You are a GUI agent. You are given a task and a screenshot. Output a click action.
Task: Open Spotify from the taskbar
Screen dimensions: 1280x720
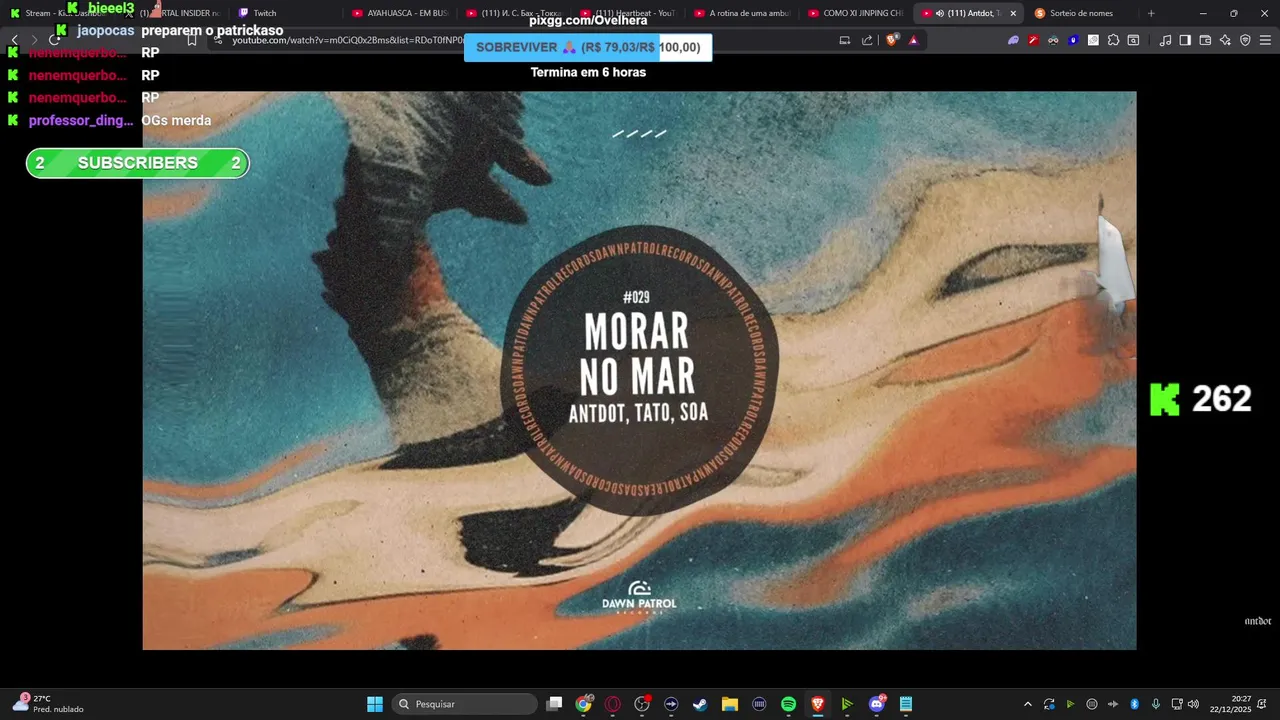788,704
